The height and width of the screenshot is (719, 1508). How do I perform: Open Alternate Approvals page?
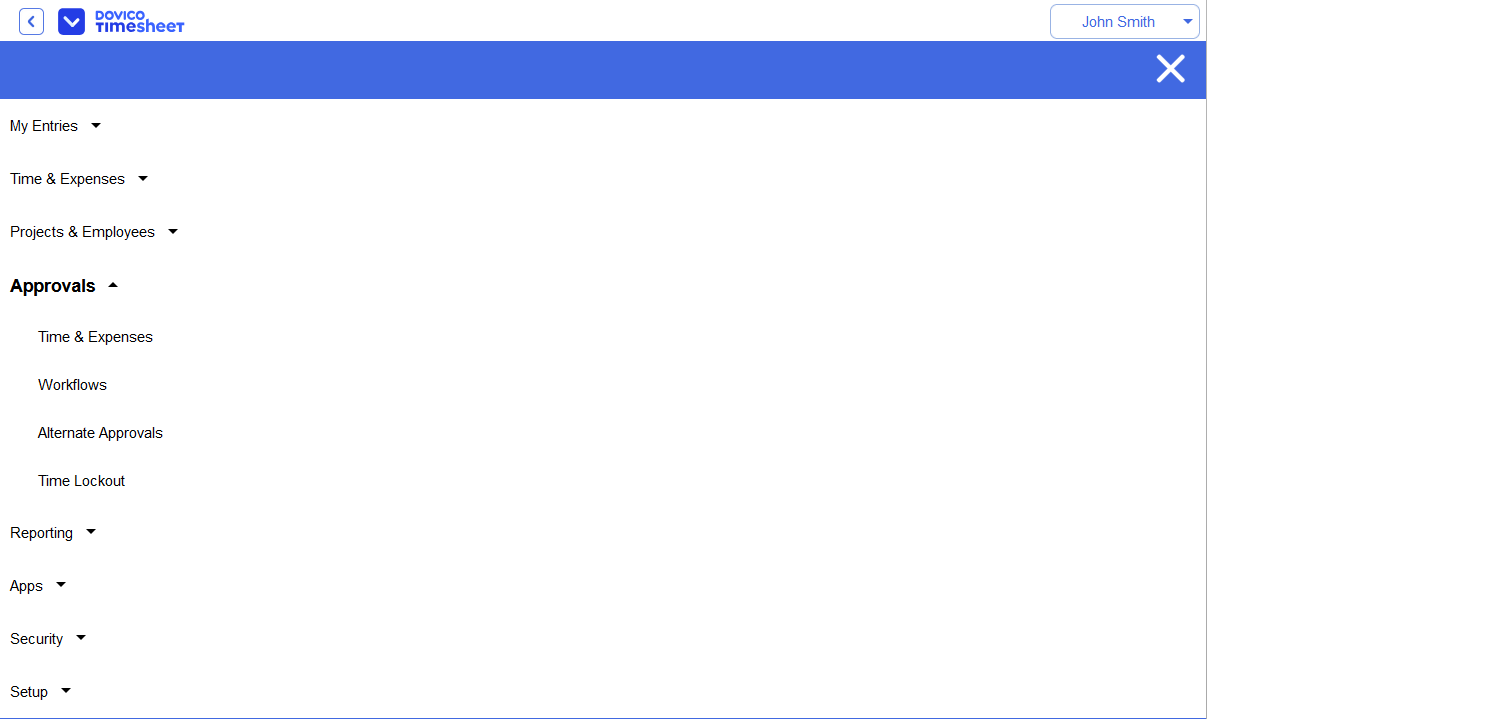(100, 433)
